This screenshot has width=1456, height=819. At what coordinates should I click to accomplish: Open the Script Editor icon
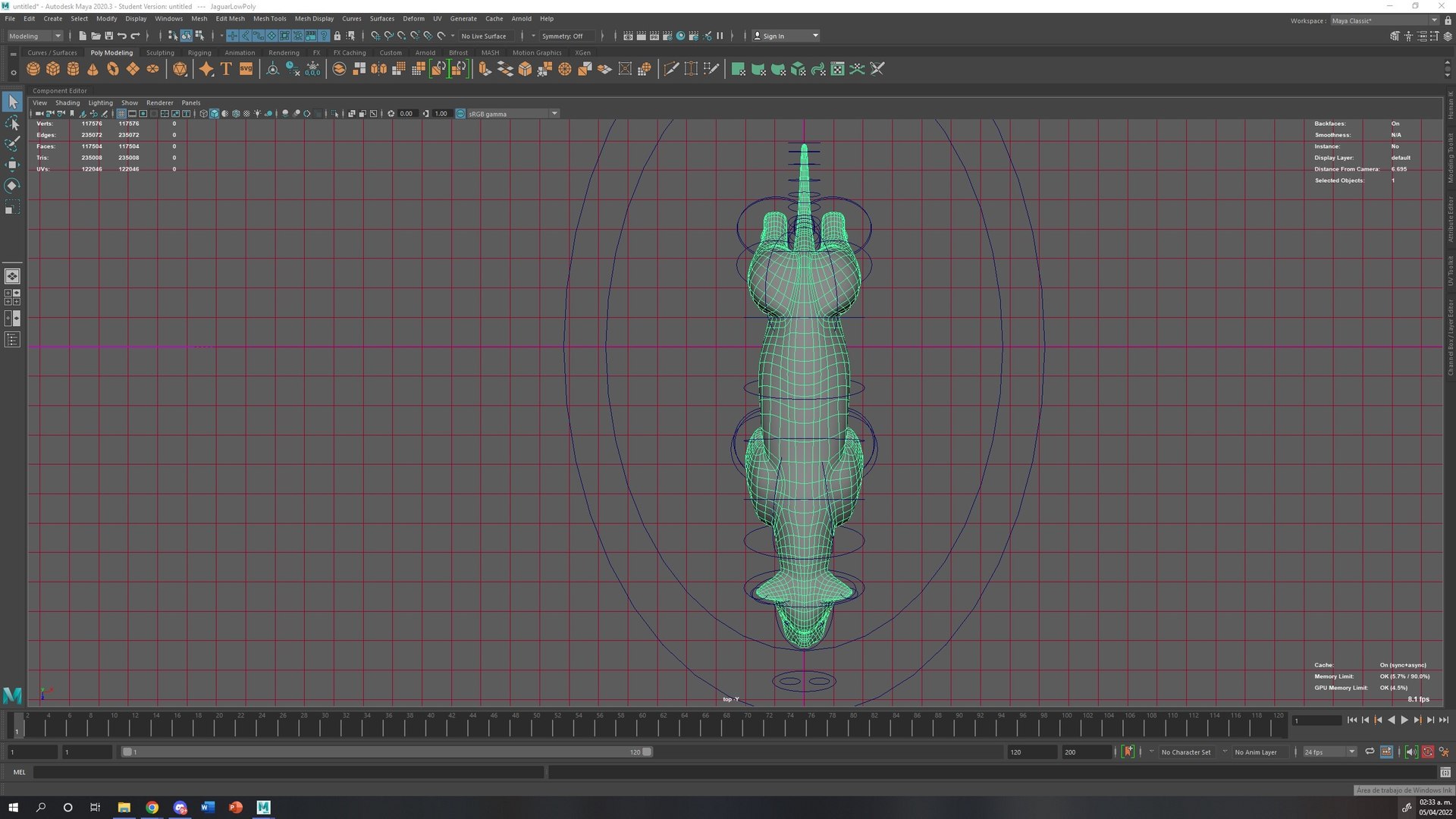(1445, 772)
